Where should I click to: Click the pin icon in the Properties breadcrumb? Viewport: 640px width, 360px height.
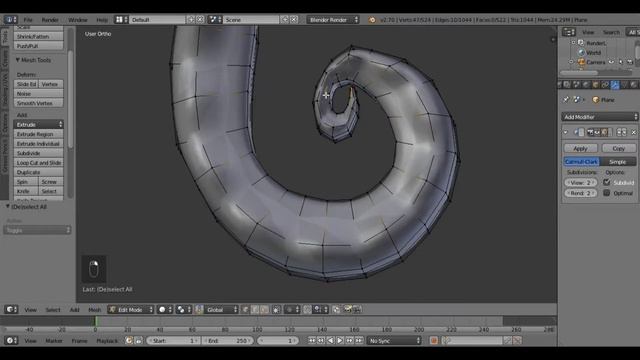coord(566,100)
